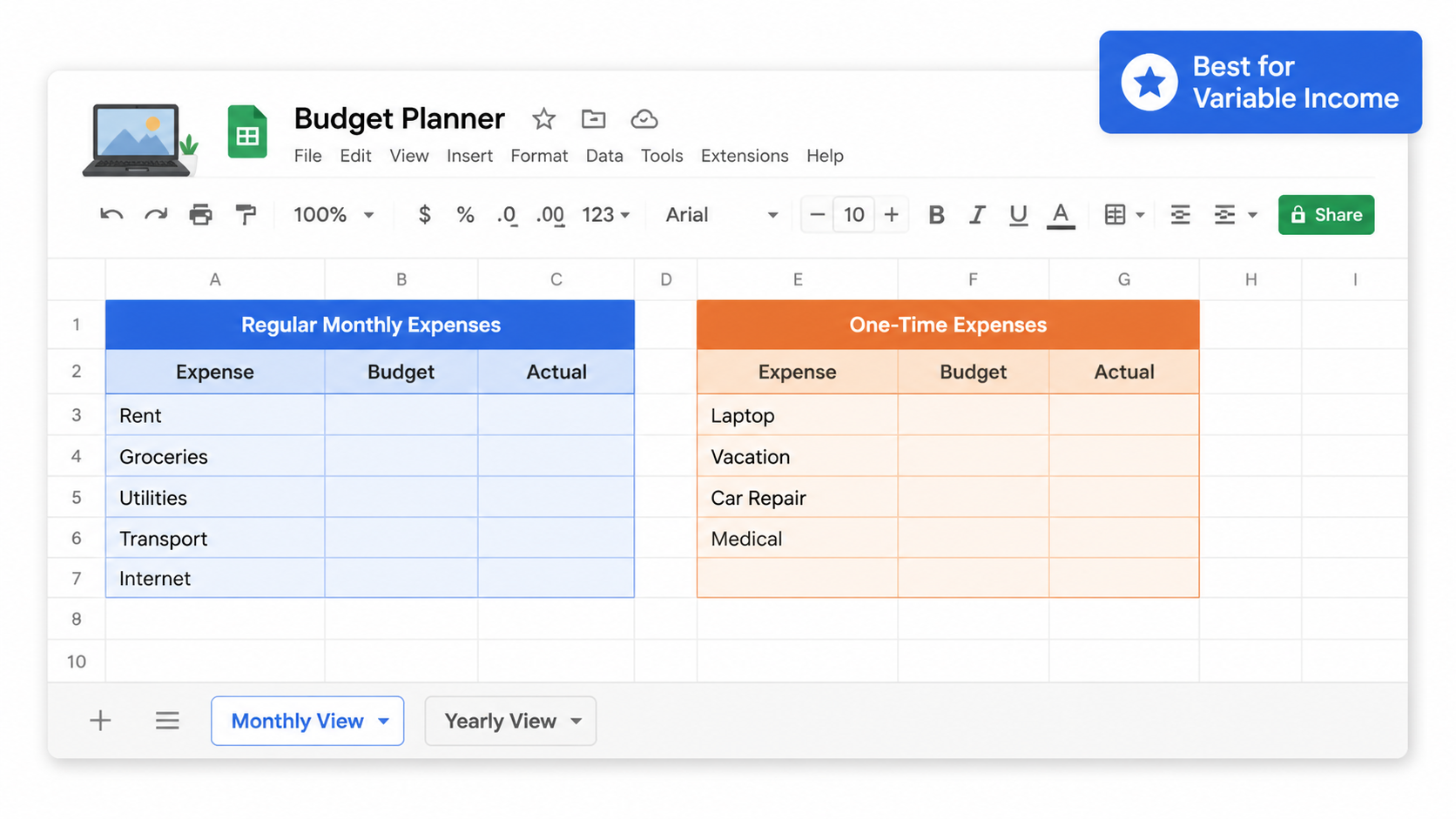The height and width of the screenshot is (819, 1456).
Task: Open the Help menu
Action: click(825, 156)
